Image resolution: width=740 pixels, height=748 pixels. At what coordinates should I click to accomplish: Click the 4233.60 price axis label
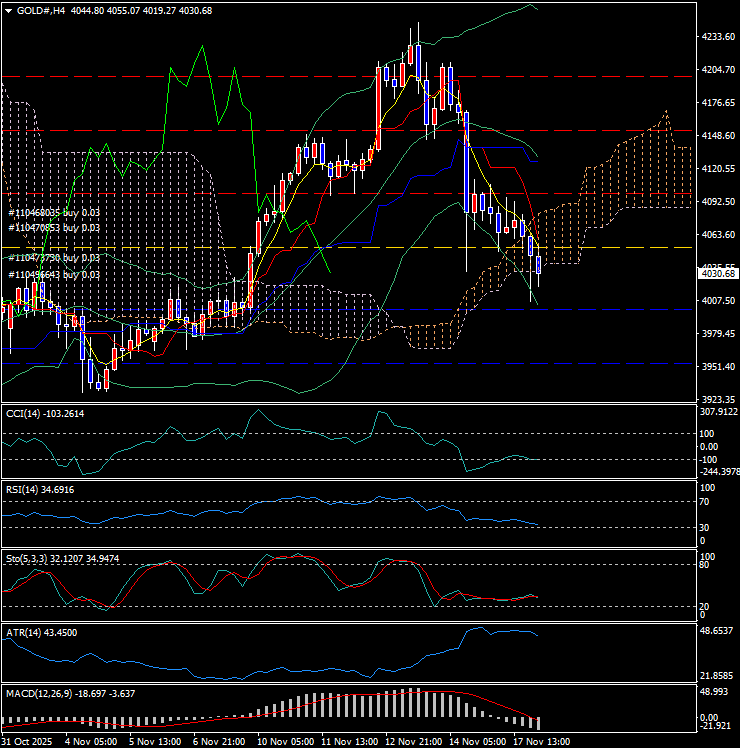[718, 37]
